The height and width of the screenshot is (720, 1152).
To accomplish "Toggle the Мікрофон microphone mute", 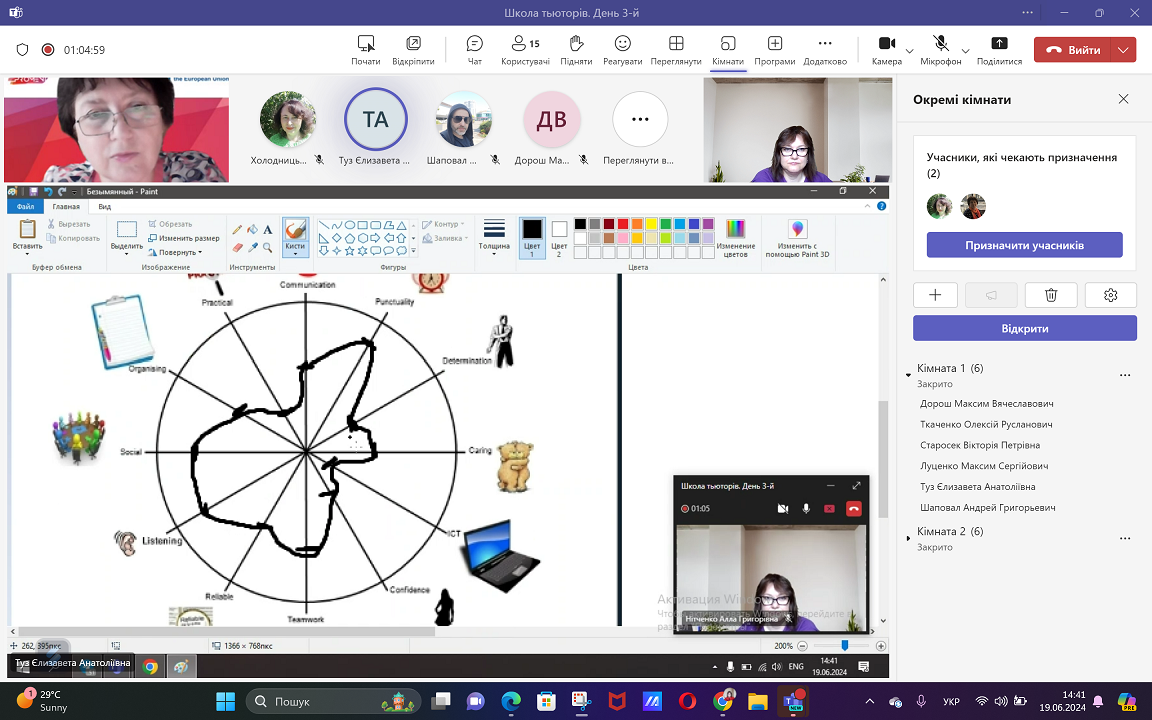I will coord(940,50).
